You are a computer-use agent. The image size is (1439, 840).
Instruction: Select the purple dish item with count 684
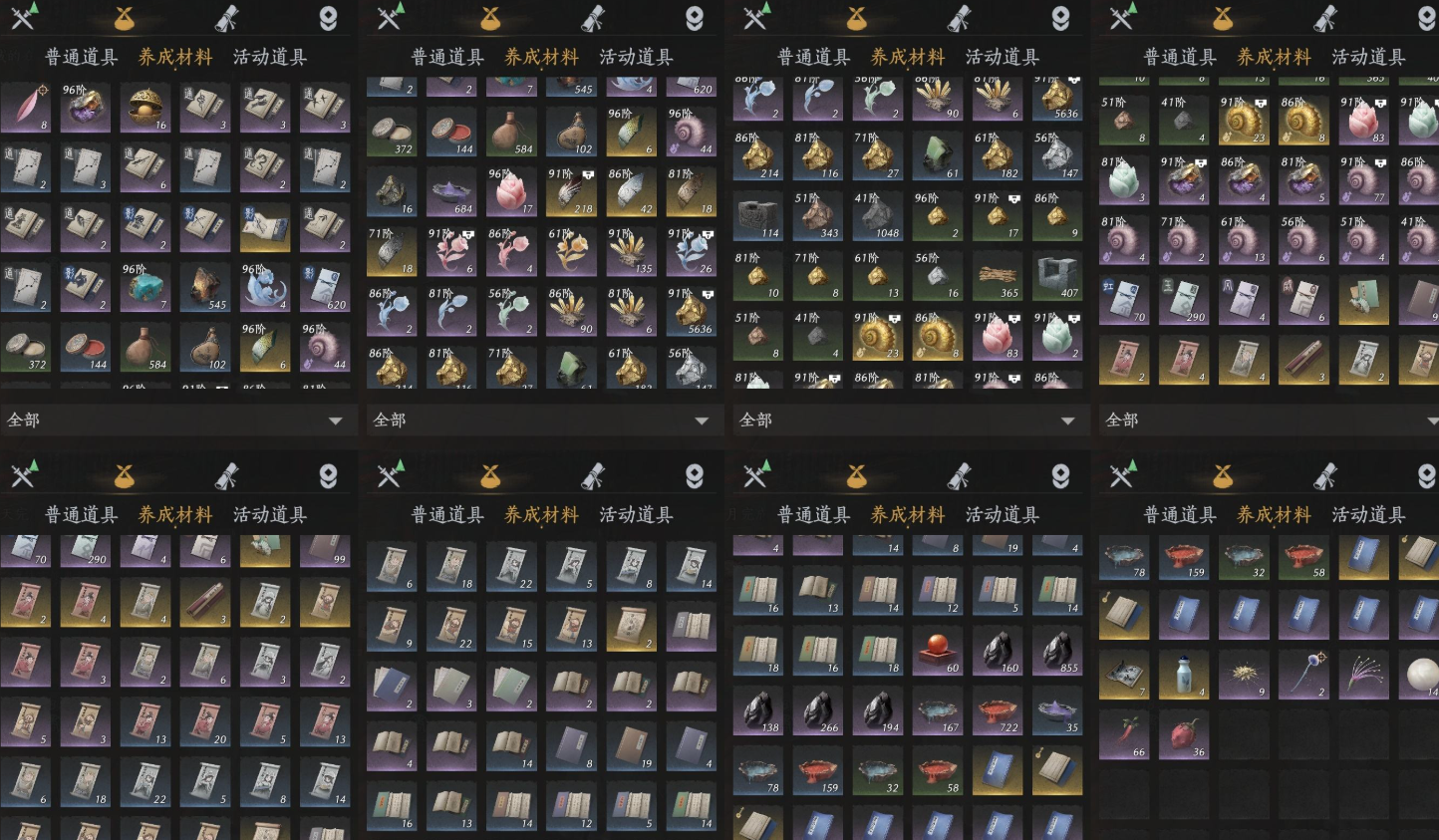(451, 192)
